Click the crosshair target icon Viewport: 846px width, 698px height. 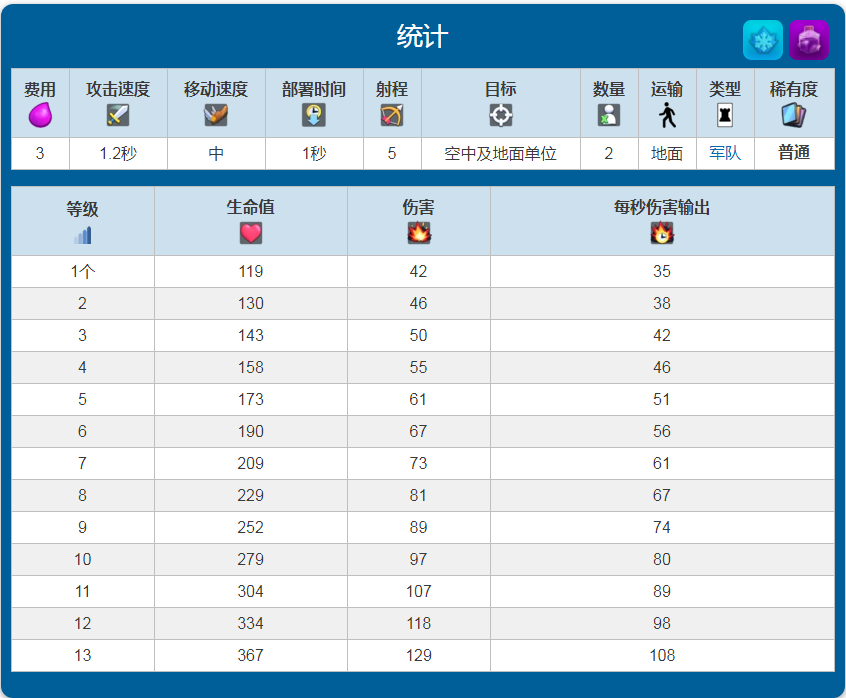[501, 115]
